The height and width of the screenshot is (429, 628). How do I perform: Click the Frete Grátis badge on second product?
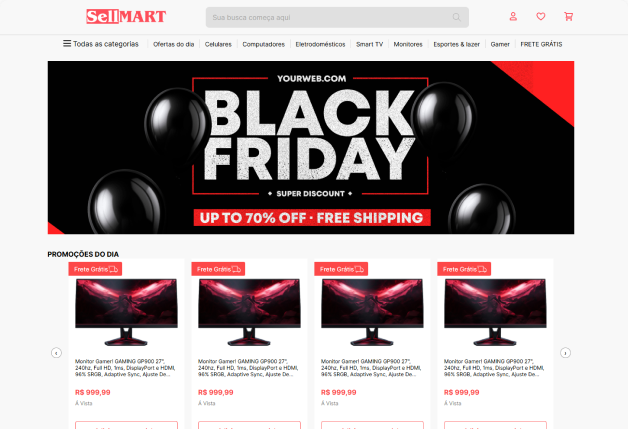tap(218, 269)
